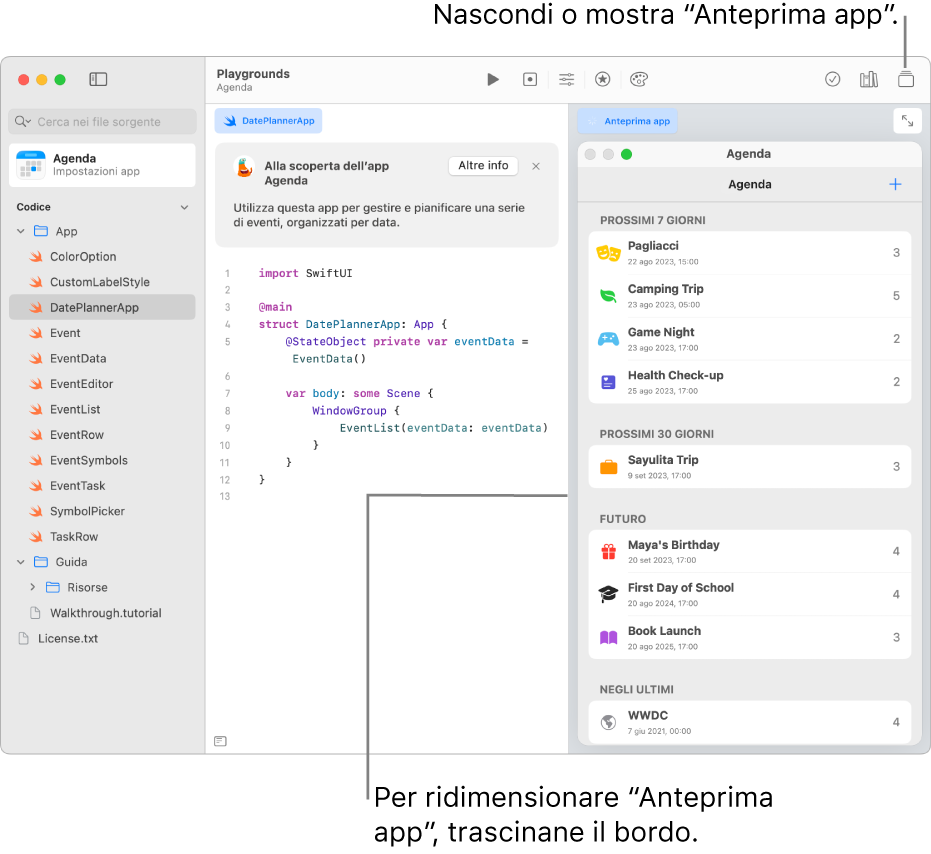Select the DatePlannerApp editor tab
This screenshot has height=854, width=931.
268,121
